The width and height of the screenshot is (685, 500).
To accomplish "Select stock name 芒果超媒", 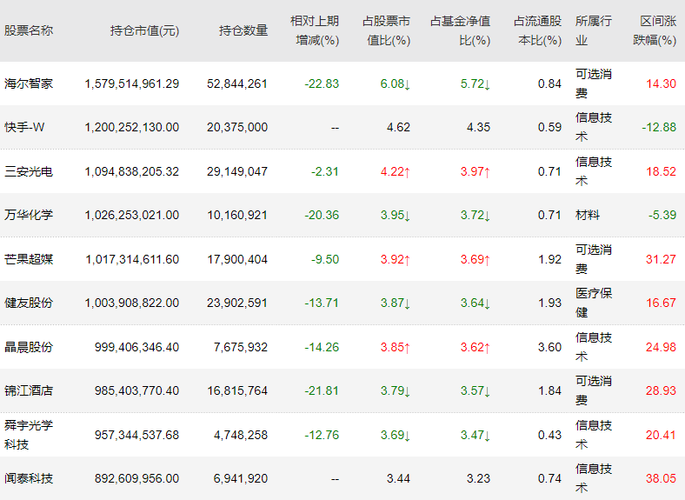I will [x=29, y=259].
